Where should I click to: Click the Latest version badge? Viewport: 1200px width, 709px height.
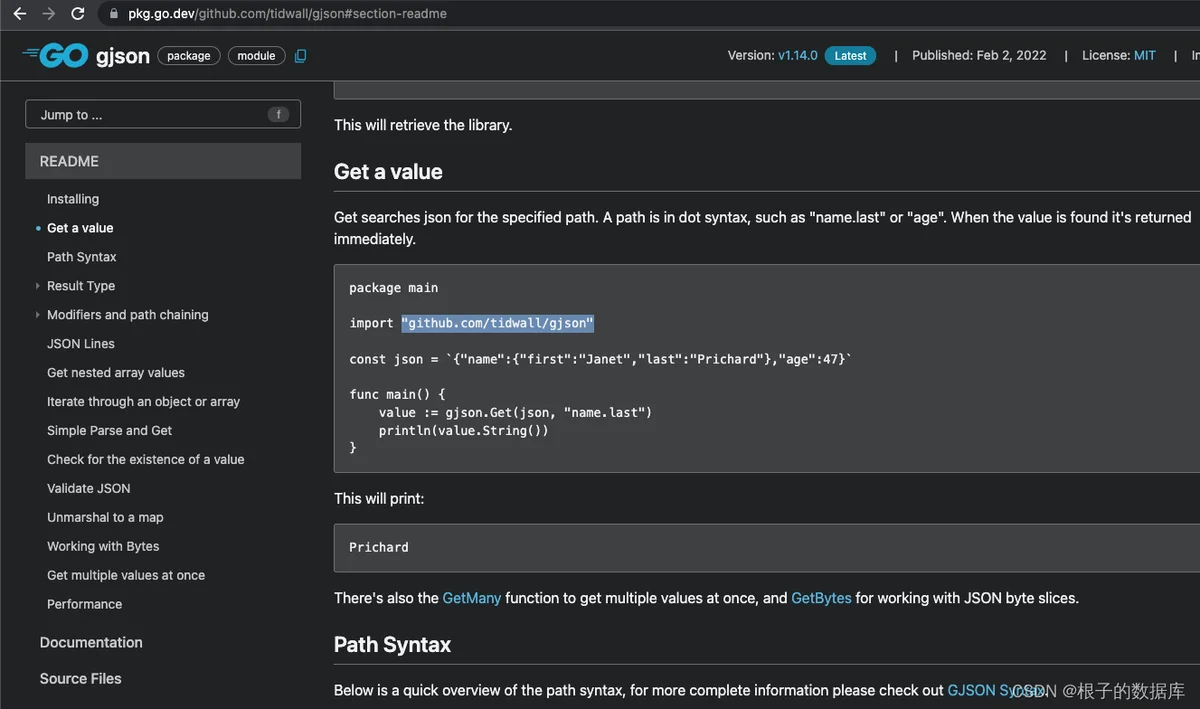(850, 56)
